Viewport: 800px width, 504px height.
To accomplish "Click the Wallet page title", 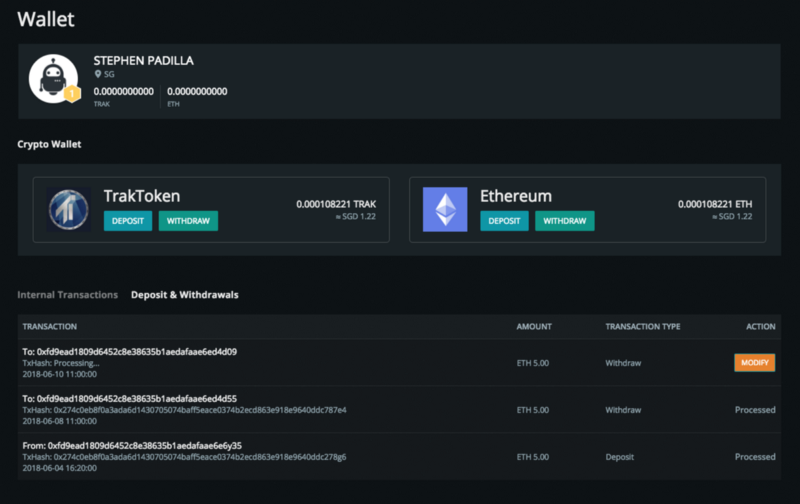I will [x=46, y=19].
